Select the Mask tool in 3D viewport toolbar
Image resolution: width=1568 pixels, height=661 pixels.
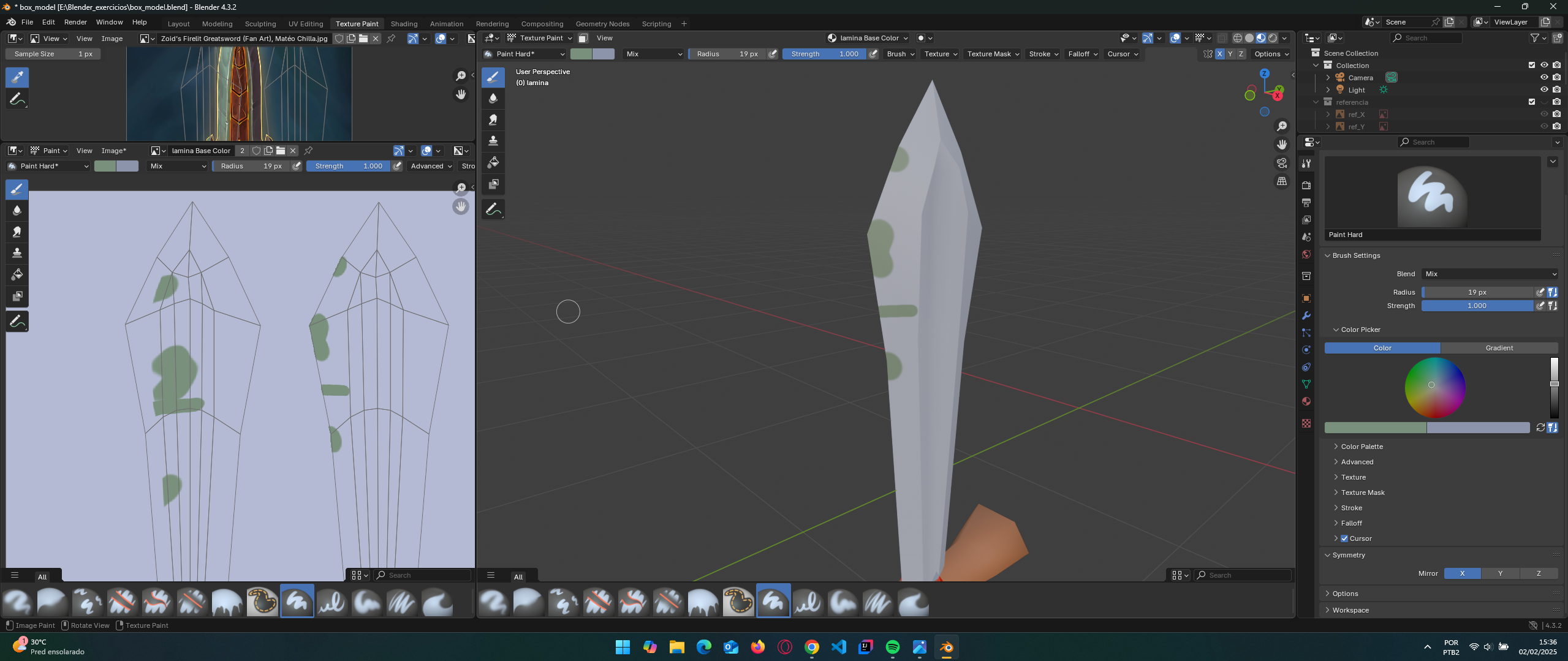(x=493, y=184)
